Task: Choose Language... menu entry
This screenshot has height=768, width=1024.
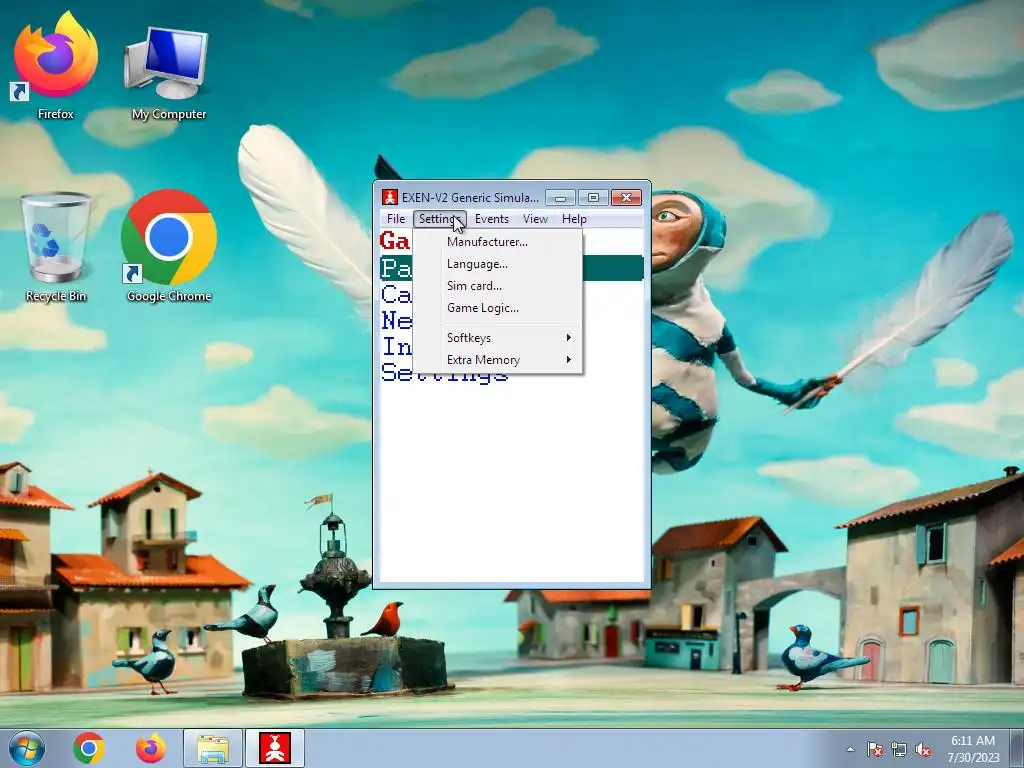Action: [x=498, y=264]
